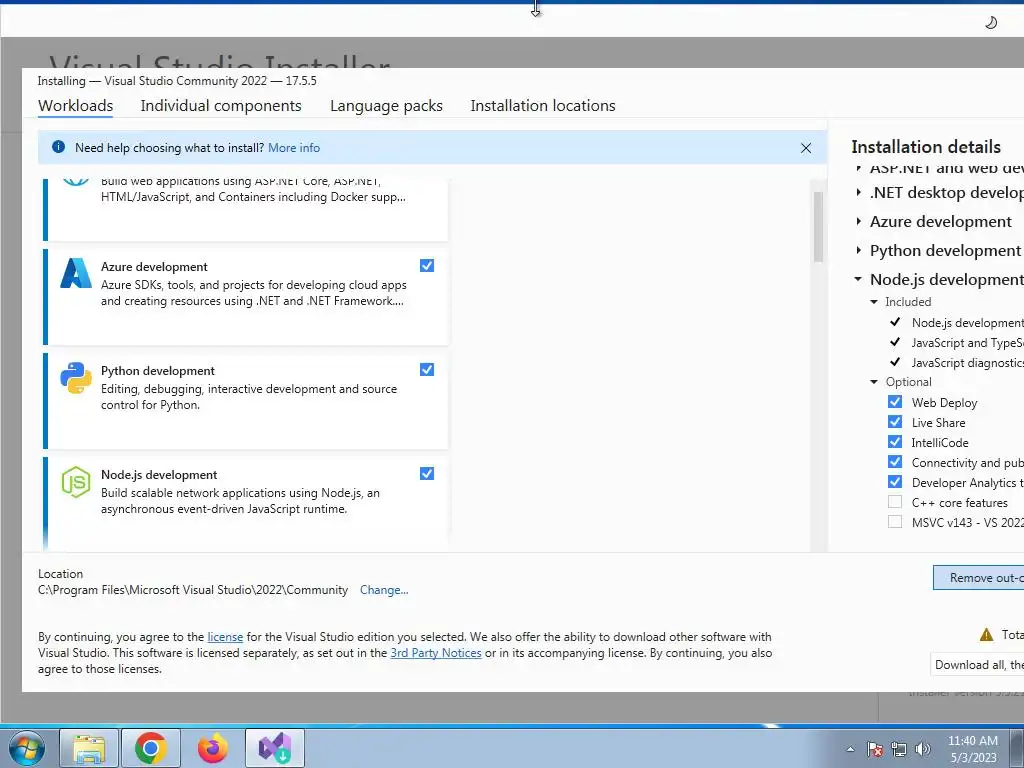This screenshot has width=1024, height=768.
Task: Click the Remove out-of-support components button
Action: click(x=978, y=578)
